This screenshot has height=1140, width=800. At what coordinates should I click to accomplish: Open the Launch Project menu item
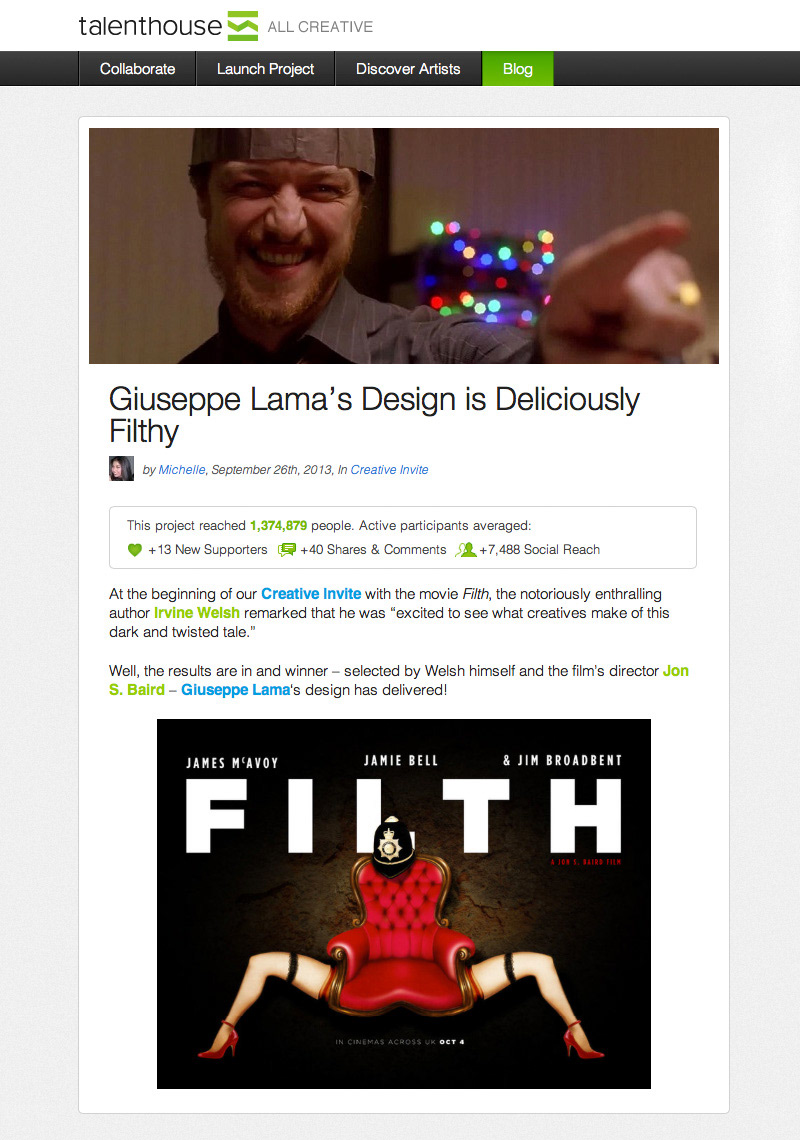coord(265,69)
